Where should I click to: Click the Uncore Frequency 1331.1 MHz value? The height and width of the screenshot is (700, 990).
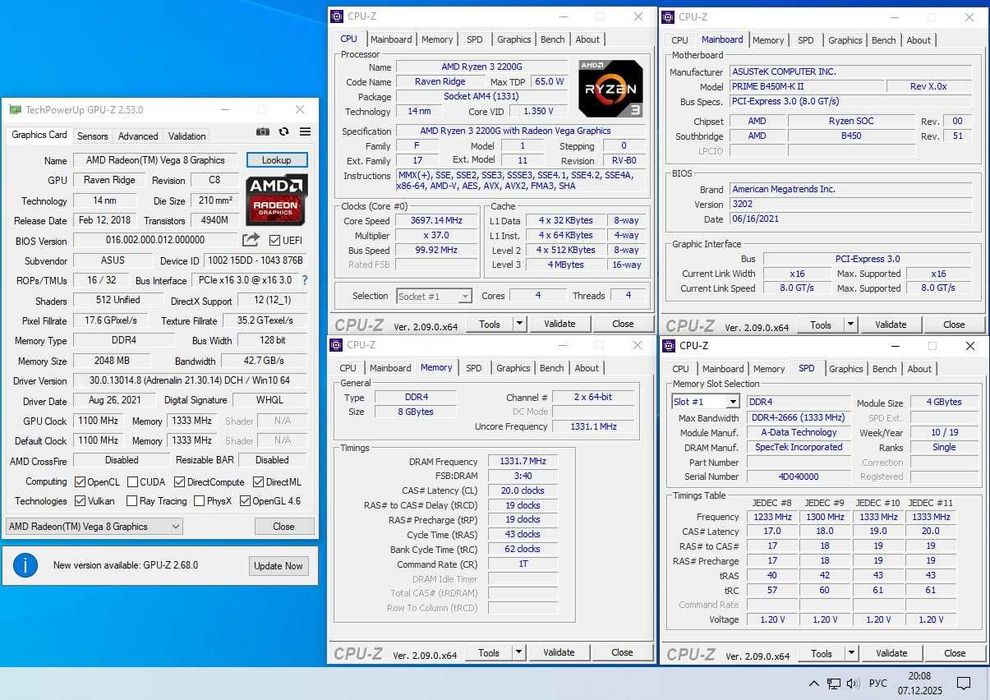(593, 427)
